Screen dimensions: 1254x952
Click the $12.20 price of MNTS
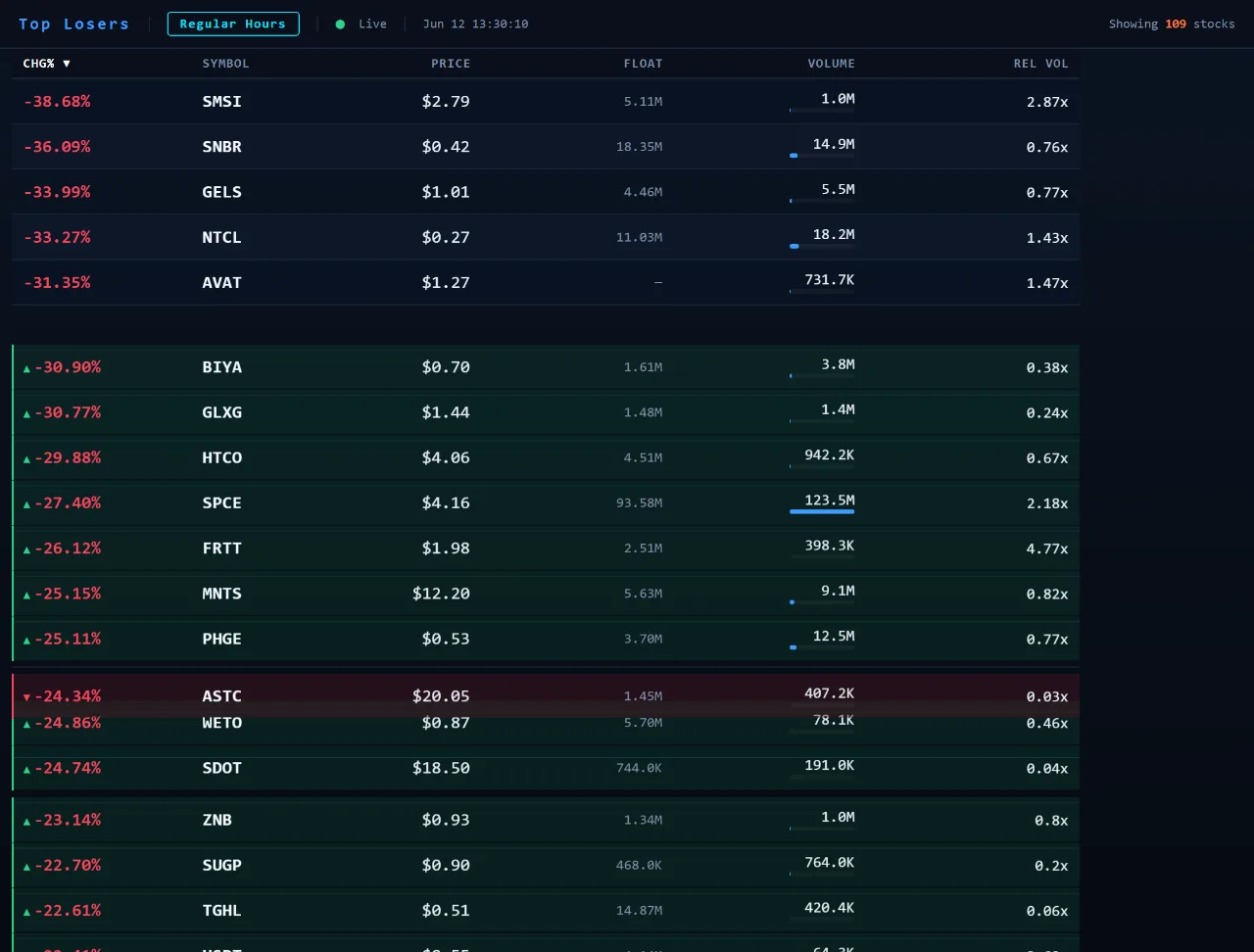(x=441, y=594)
